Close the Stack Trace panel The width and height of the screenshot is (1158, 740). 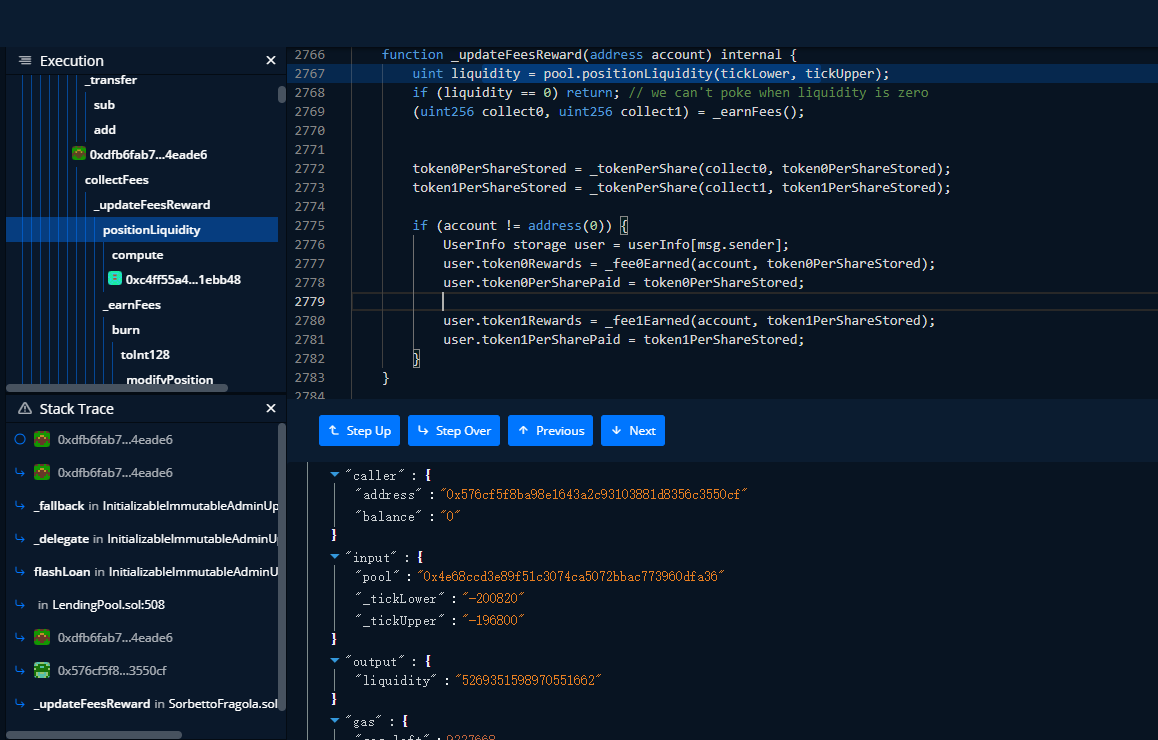tap(271, 408)
